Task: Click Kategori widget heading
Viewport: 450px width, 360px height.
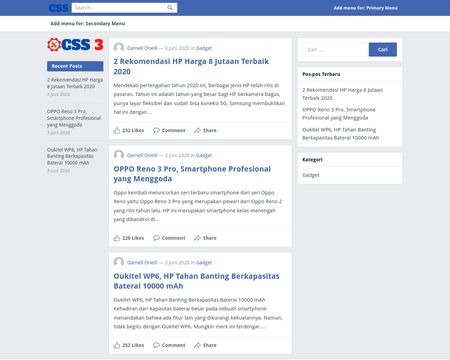Action: (x=312, y=160)
